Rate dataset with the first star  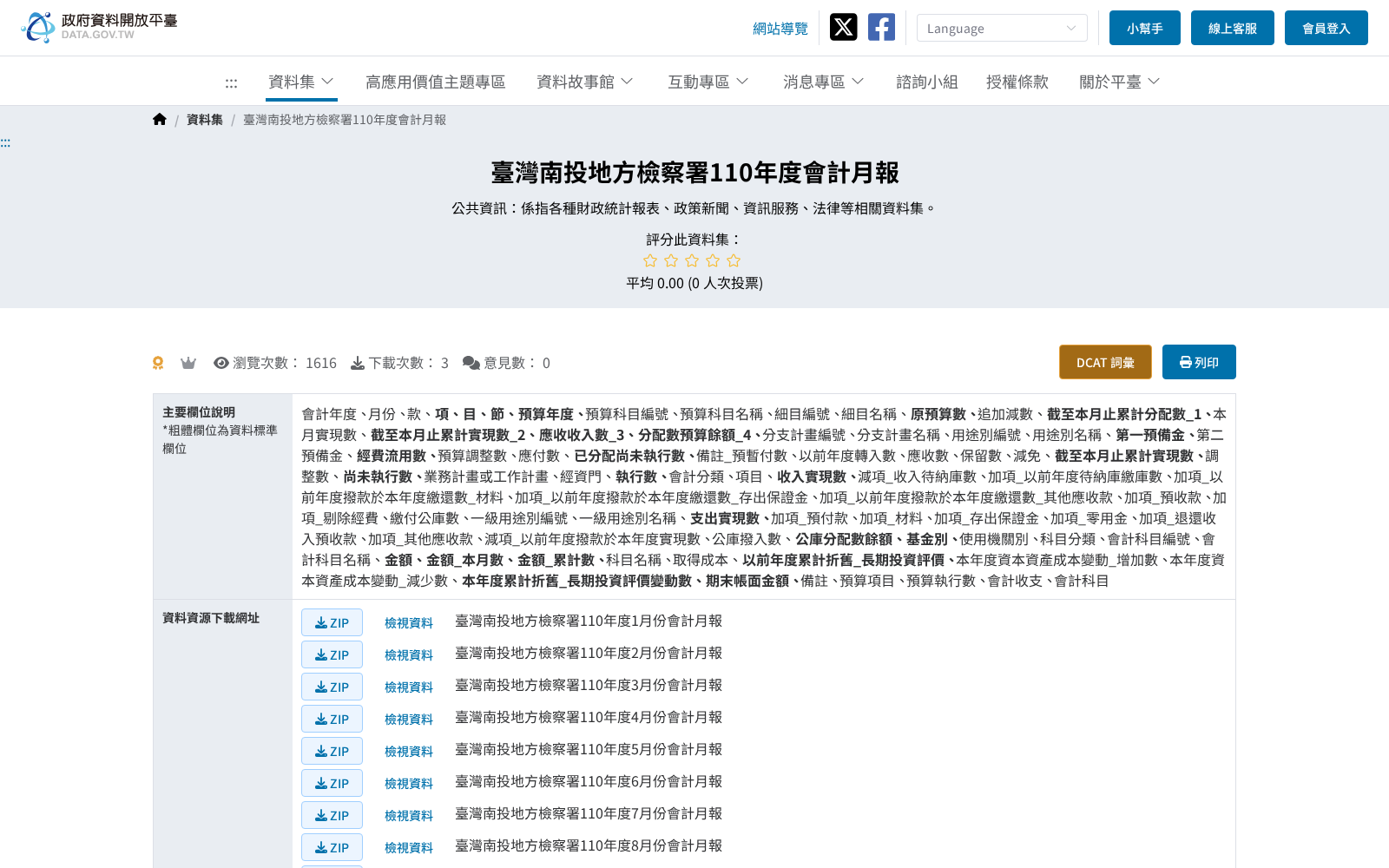(650, 260)
